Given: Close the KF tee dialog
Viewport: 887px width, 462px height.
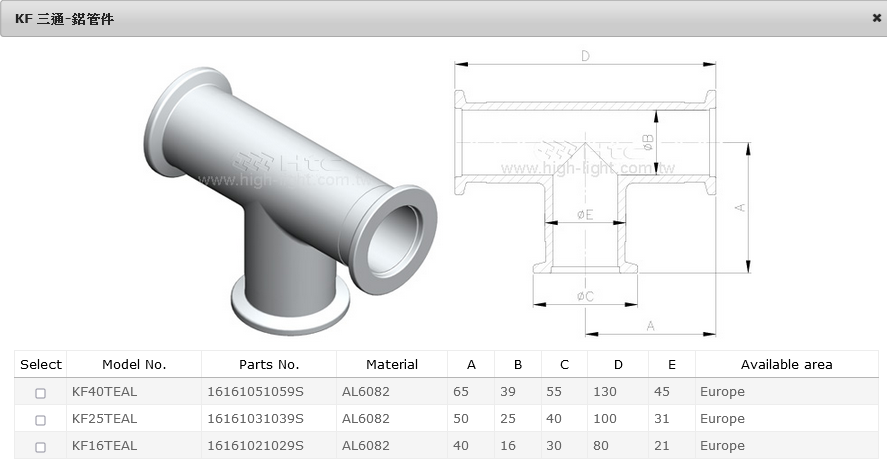Looking at the screenshot, I should click(x=876, y=18).
